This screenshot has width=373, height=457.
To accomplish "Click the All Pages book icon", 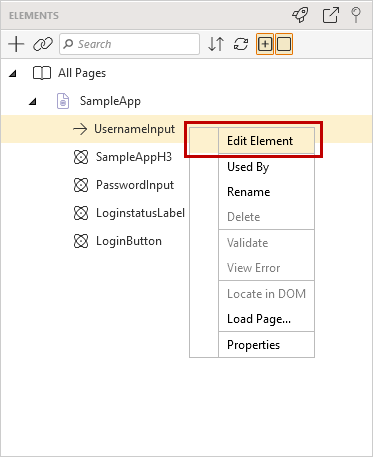I will tap(42, 73).
